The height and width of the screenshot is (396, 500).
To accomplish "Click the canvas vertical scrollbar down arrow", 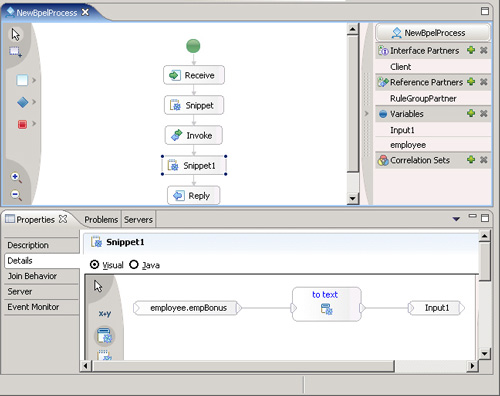I will 352,199.
